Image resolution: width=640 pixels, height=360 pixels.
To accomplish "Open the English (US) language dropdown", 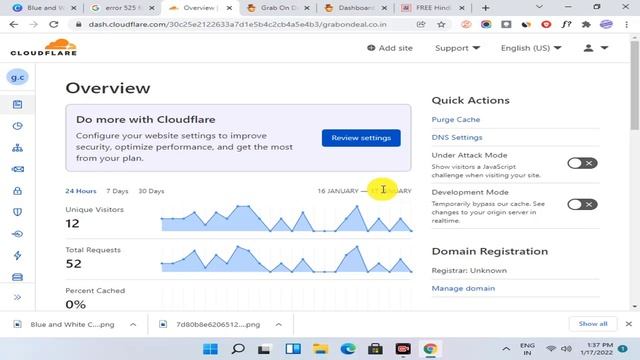I will pos(531,48).
